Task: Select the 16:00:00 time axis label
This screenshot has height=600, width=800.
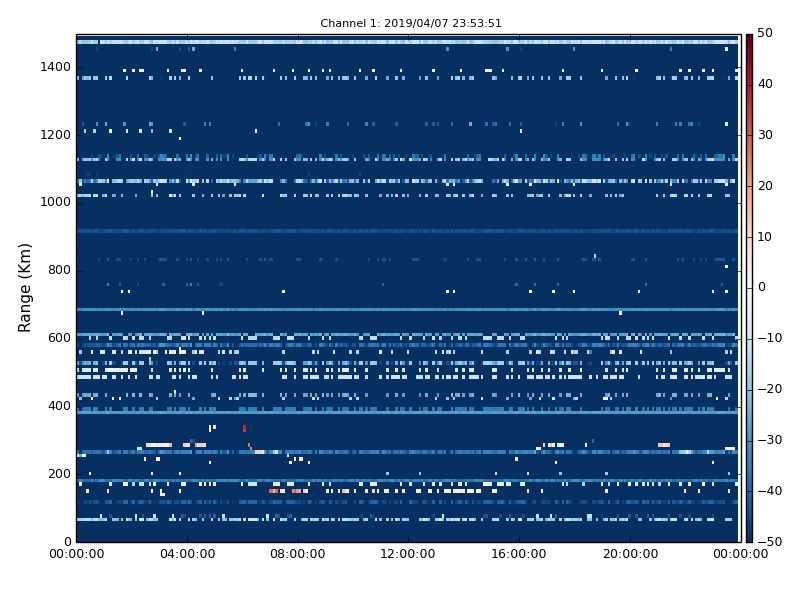Action: 519,554
